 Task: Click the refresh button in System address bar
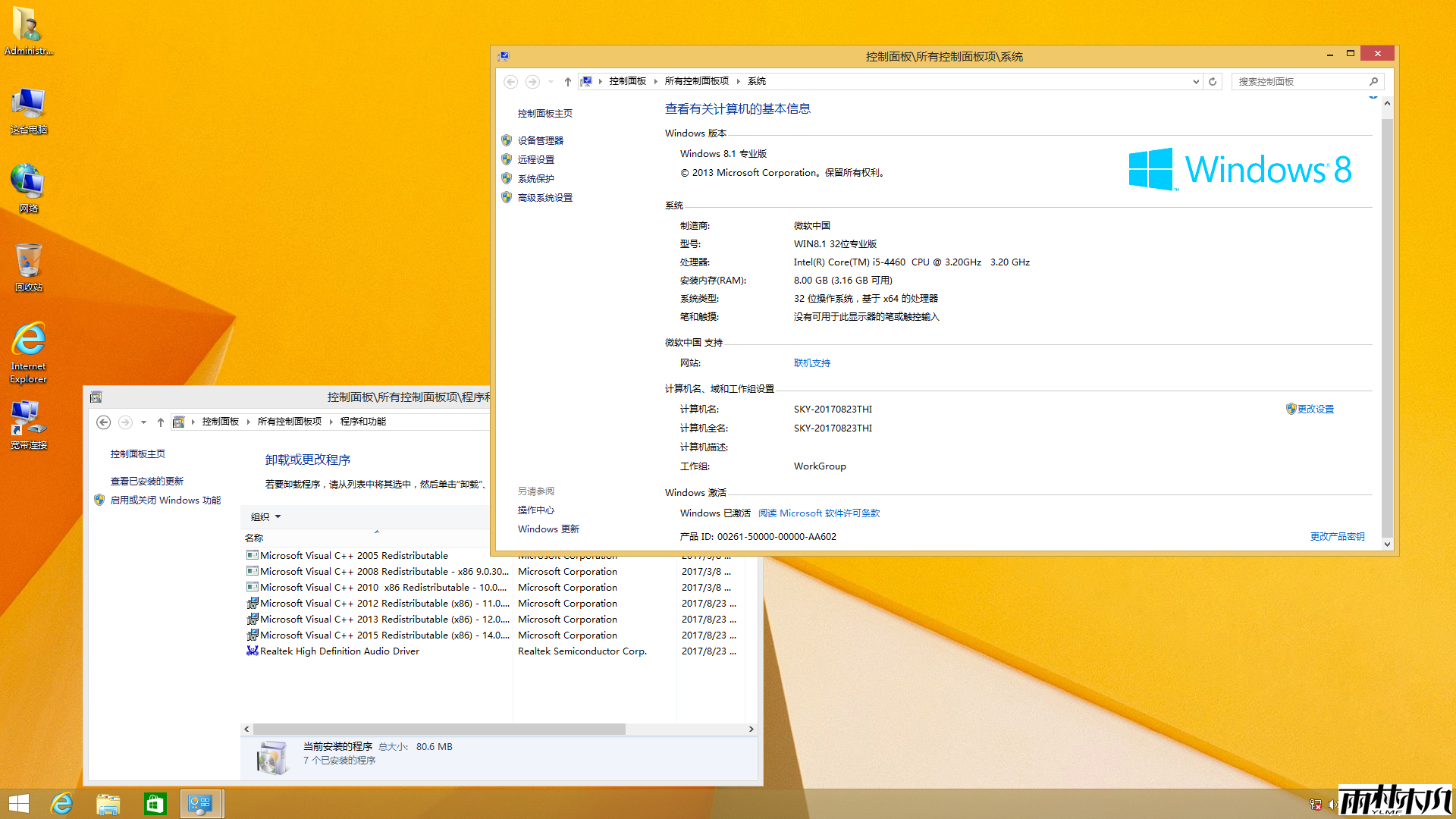pyautogui.click(x=1213, y=81)
